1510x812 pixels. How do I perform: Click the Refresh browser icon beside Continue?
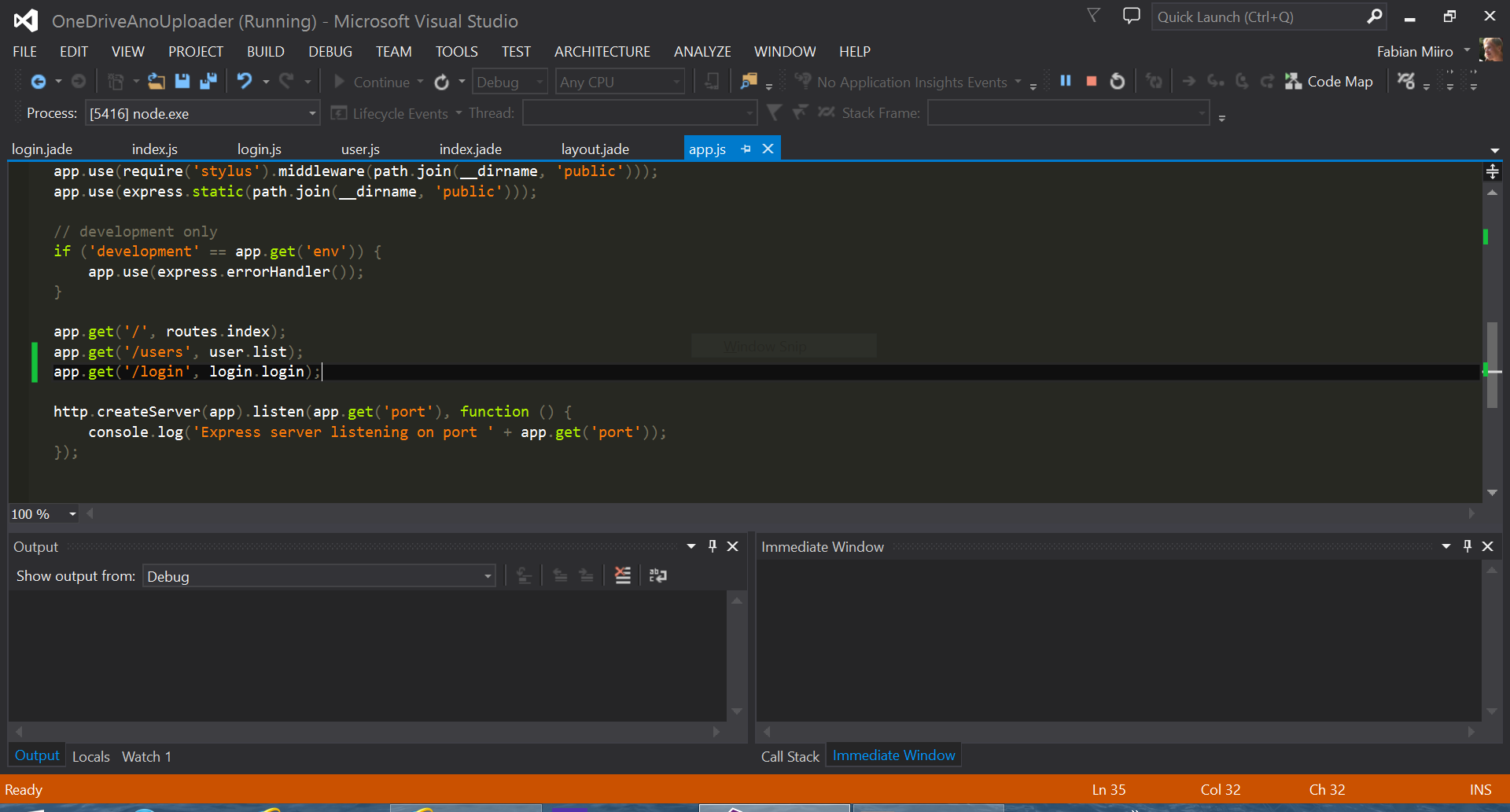point(442,82)
